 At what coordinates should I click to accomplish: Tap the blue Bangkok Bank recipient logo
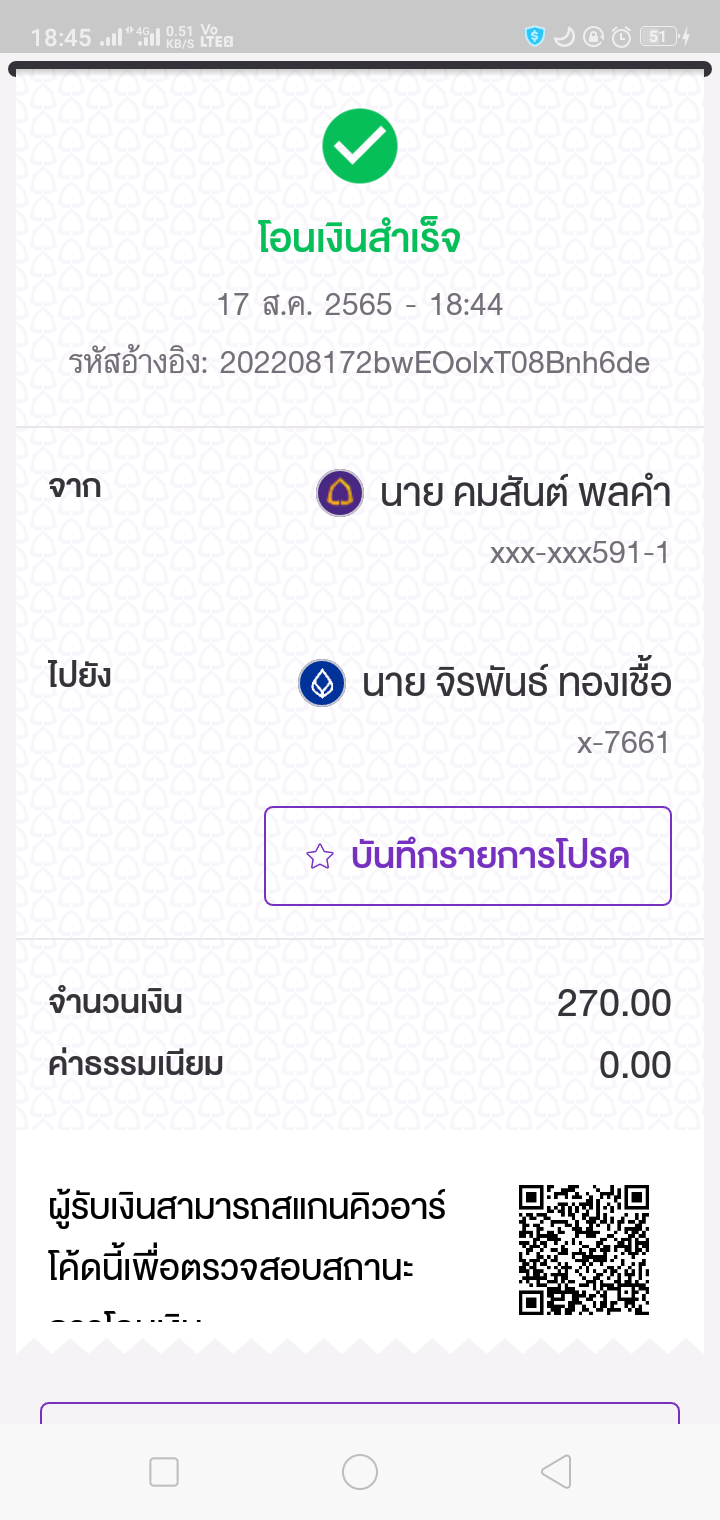322,683
